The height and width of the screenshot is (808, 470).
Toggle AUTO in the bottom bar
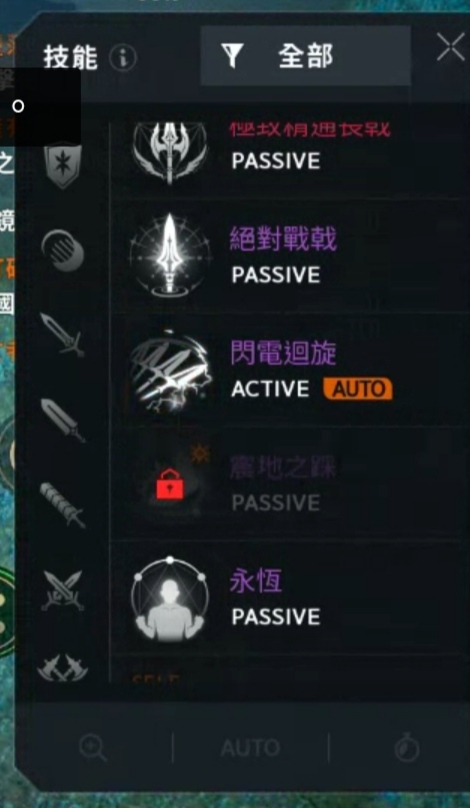(x=250, y=748)
